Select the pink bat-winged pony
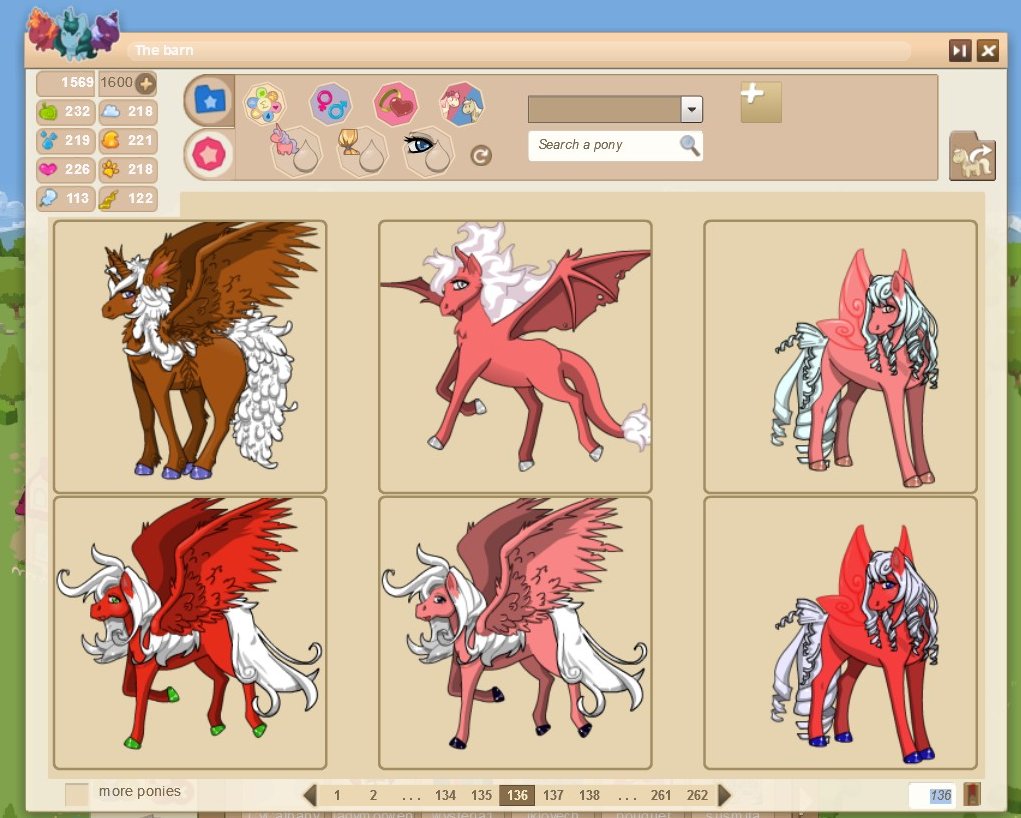 [515, 356]
